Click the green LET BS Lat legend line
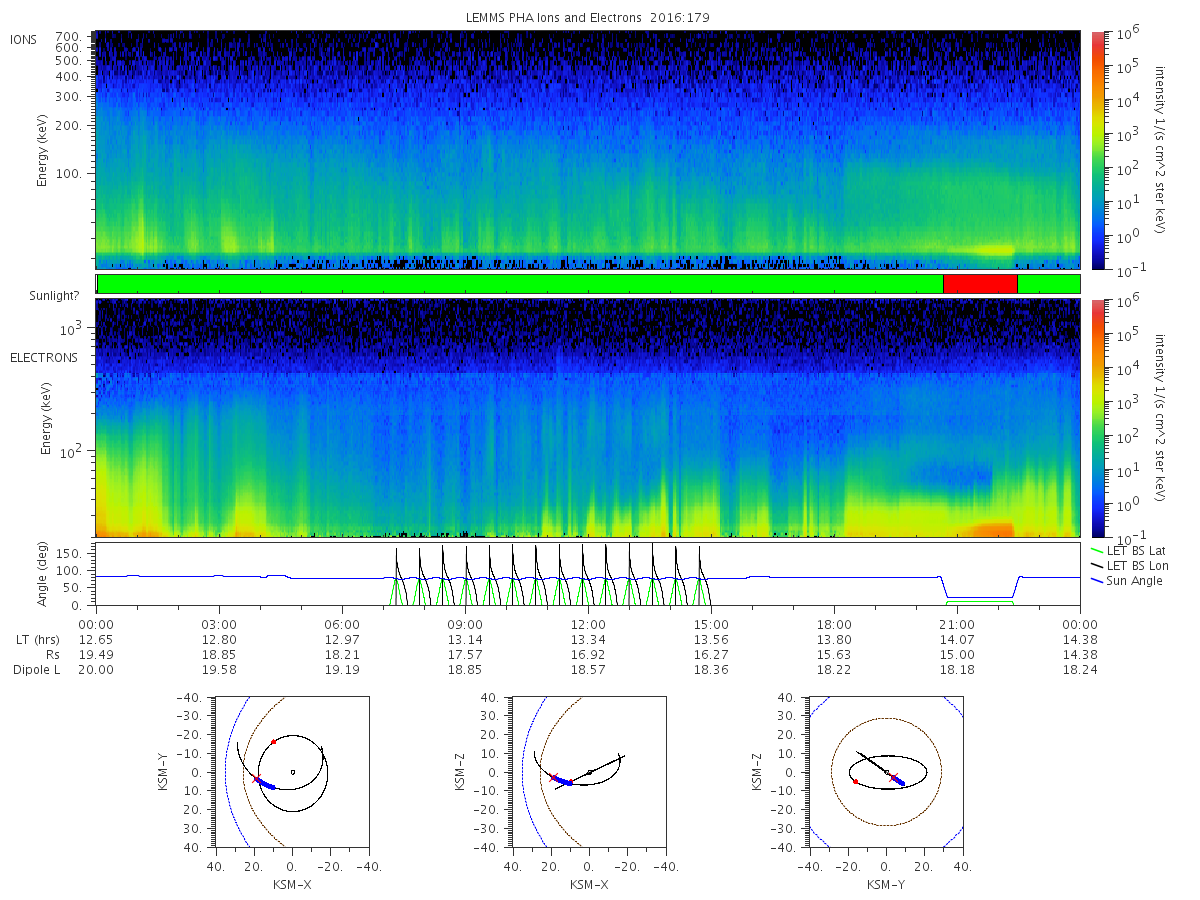 click(x=1098, y=551)
